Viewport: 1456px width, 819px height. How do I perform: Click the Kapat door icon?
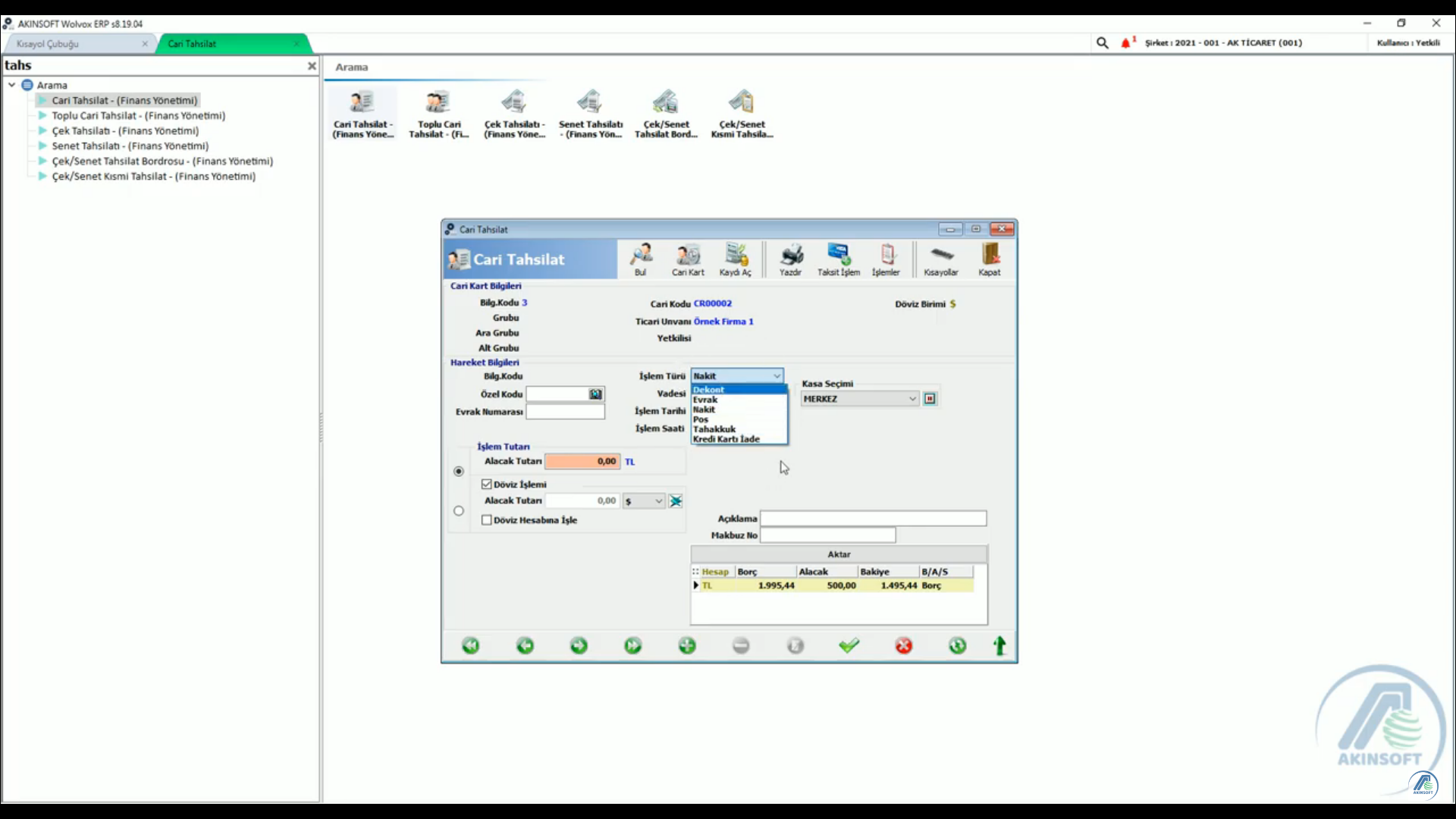click(990, 259)
